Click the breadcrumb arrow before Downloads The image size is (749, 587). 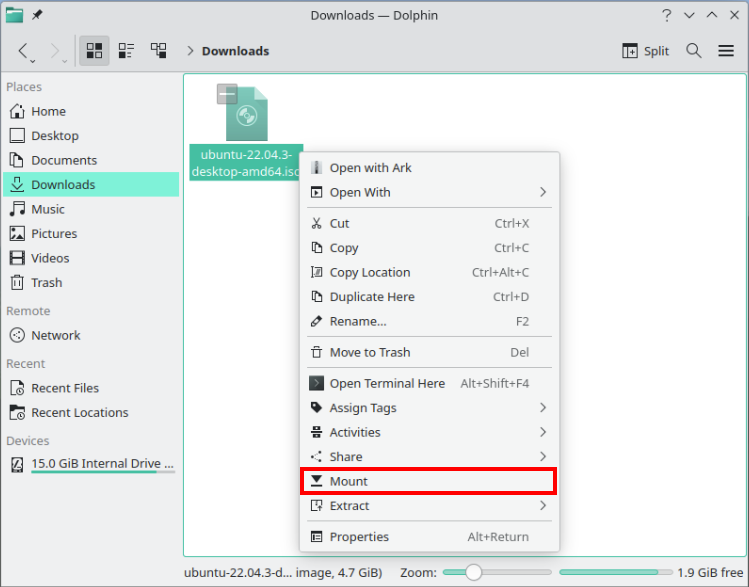click(190, 51)
